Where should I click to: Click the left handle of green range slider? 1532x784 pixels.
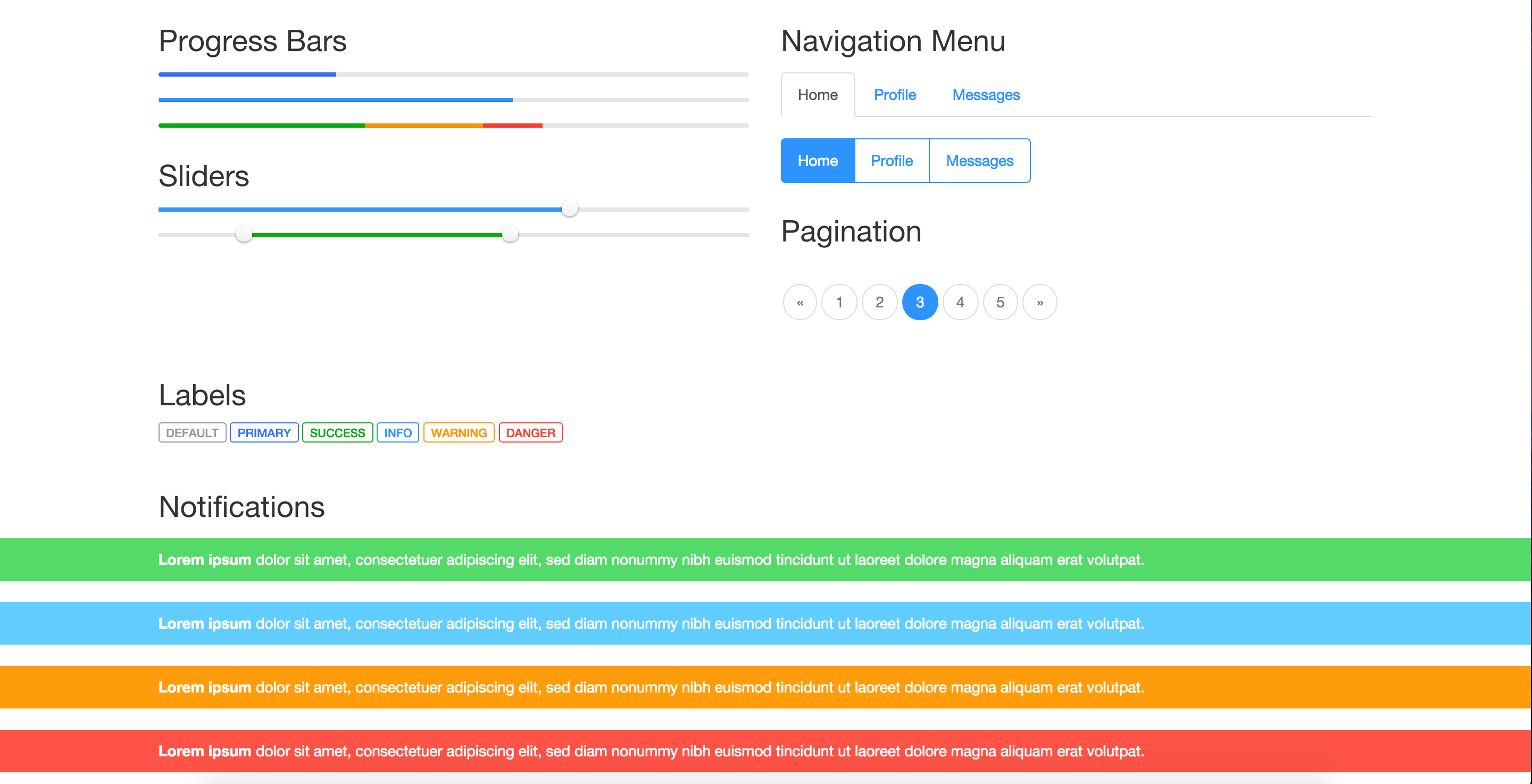[244, 234]
